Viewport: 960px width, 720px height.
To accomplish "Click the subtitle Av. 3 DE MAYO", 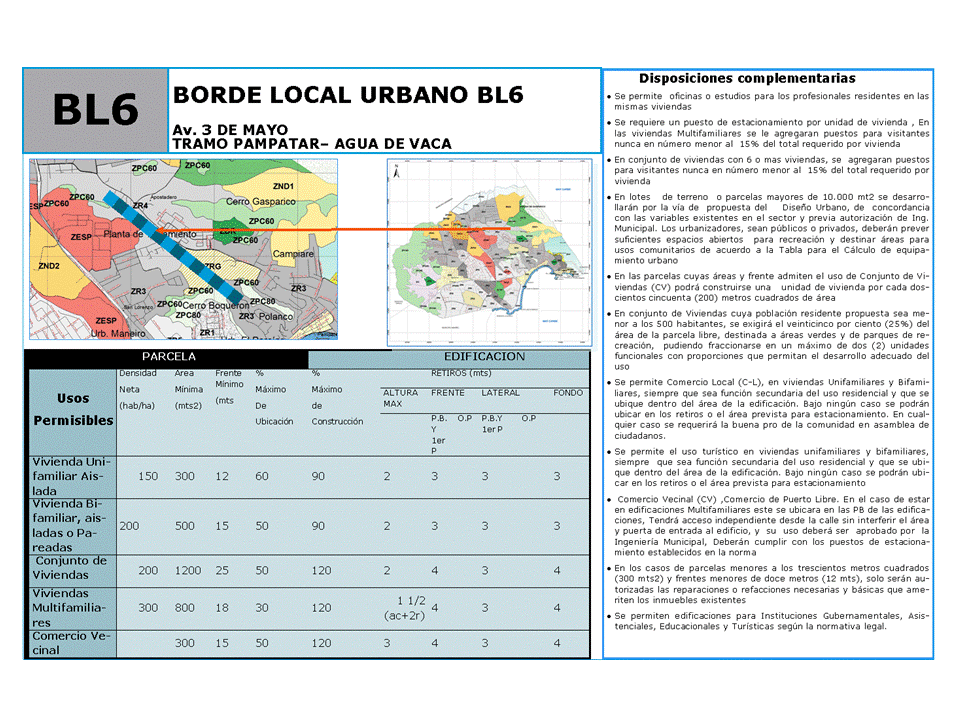I will click(x=230, y=130).
